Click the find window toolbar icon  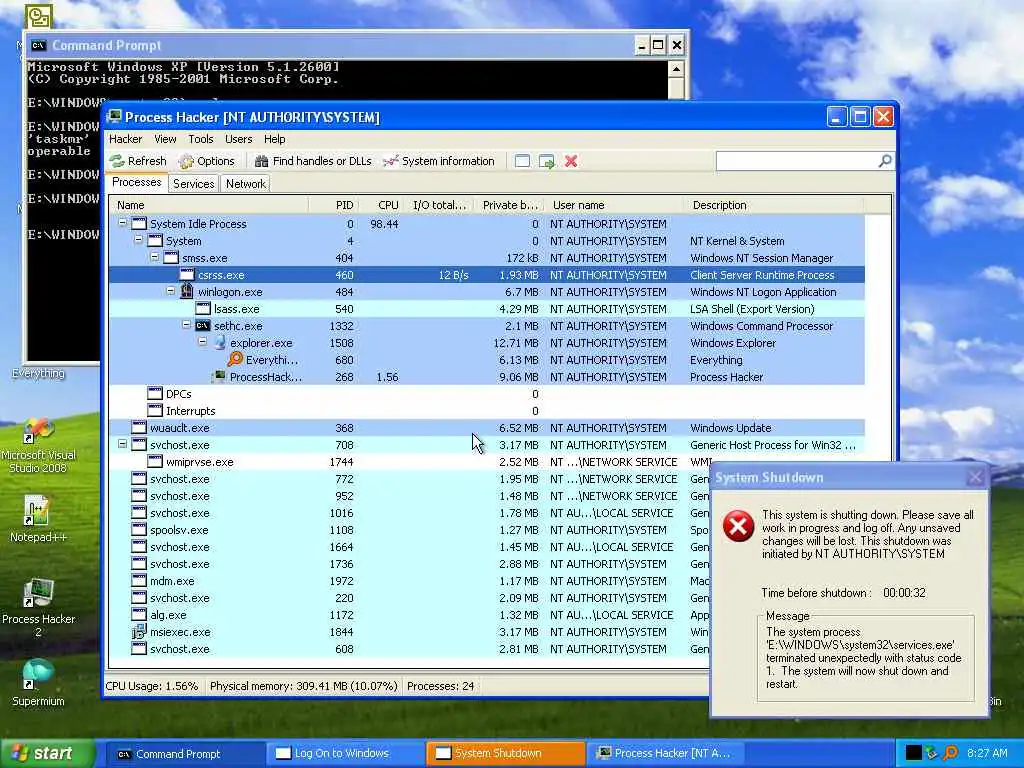pyautogui.click(x=522, y=161)
